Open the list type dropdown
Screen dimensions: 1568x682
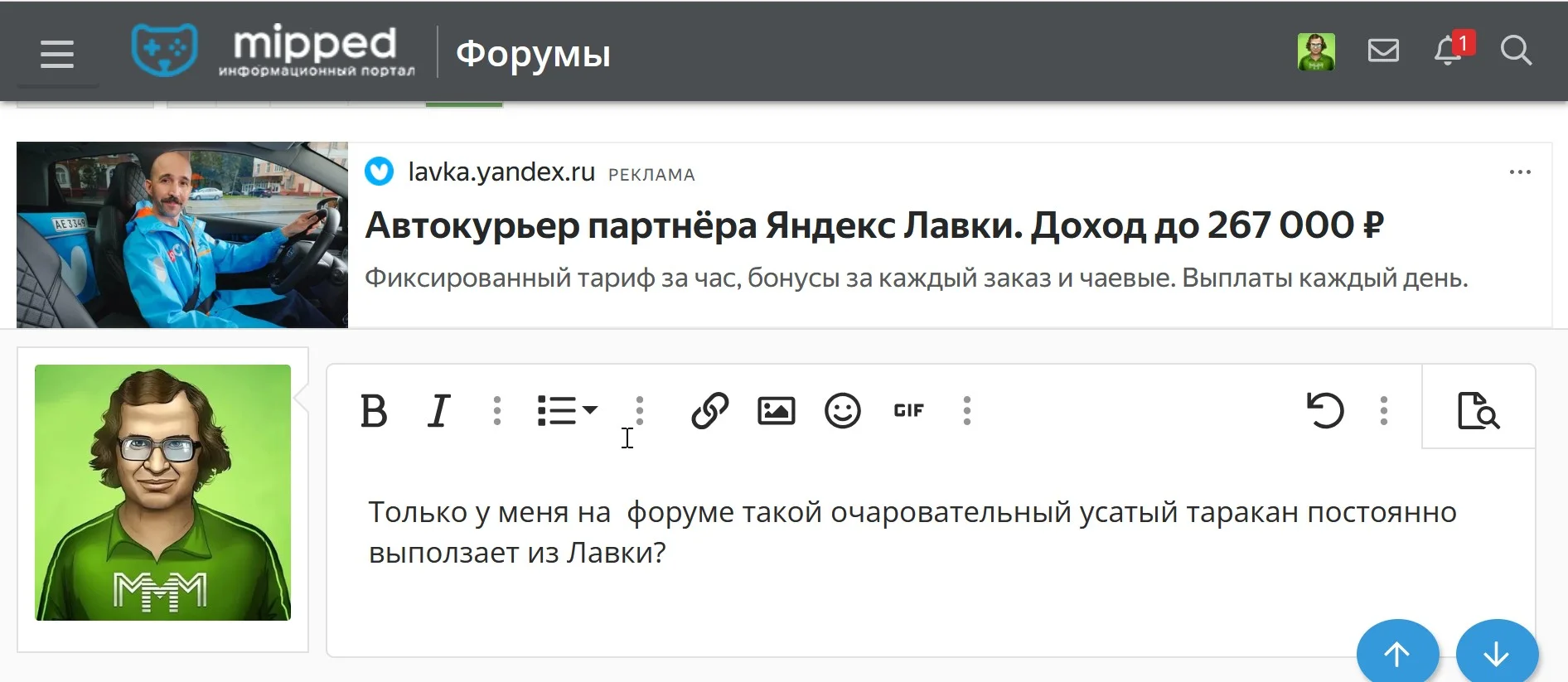tap(568, 411)
